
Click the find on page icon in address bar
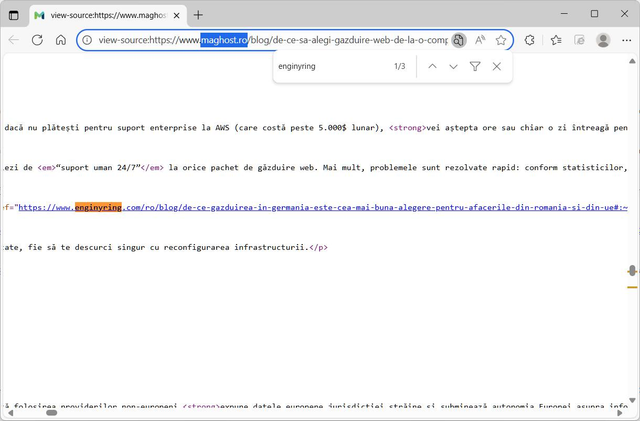pyautogui.click(x=459, y=40)
